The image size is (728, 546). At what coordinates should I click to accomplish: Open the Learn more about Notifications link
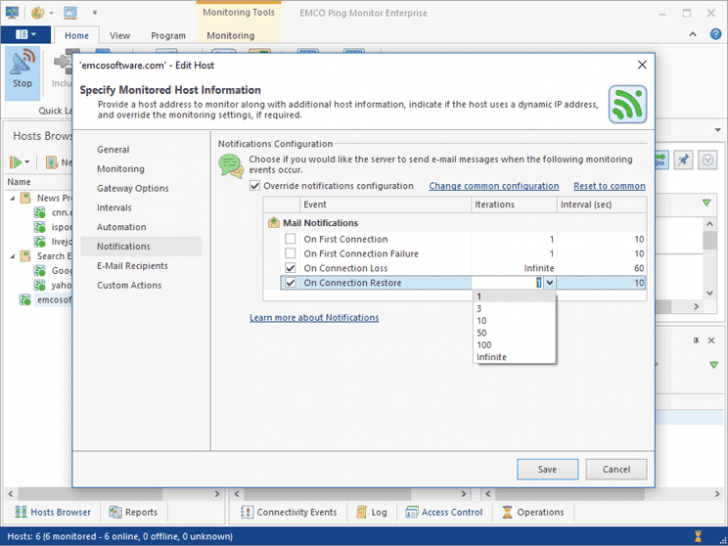pyautogui.click(x=314, y=318)
